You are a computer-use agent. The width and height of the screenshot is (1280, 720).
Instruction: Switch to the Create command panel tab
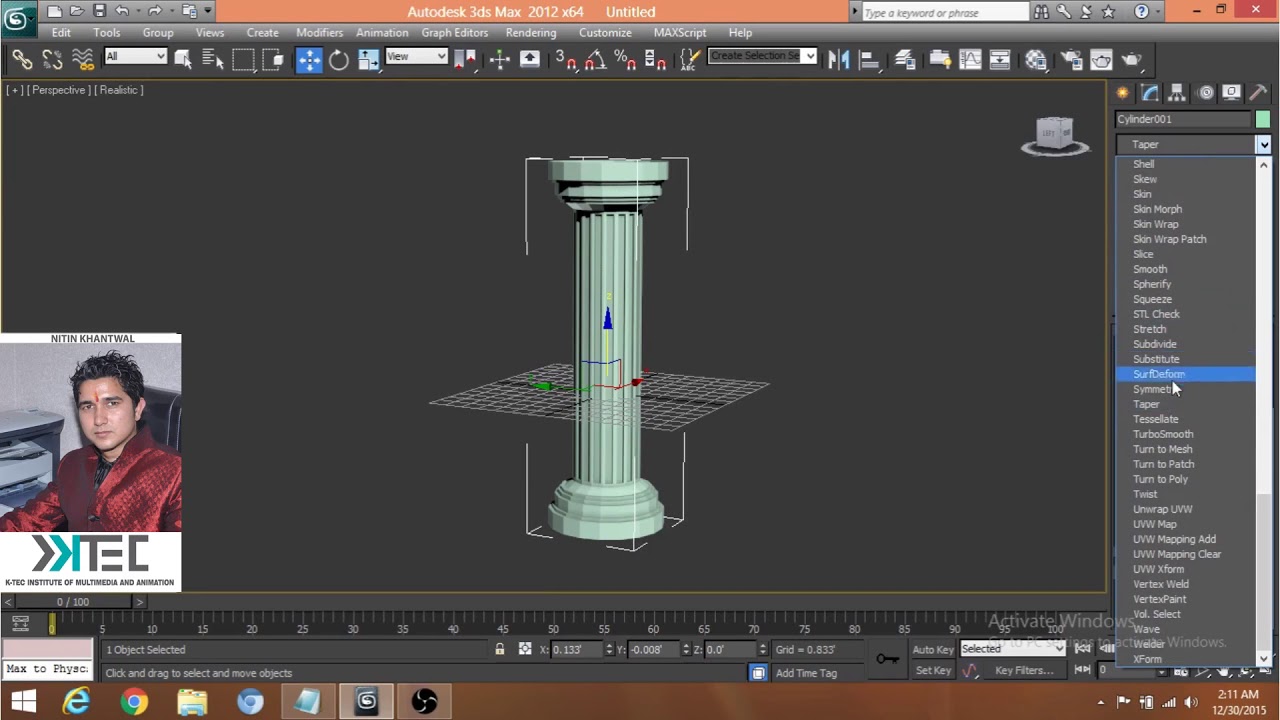1123,93
